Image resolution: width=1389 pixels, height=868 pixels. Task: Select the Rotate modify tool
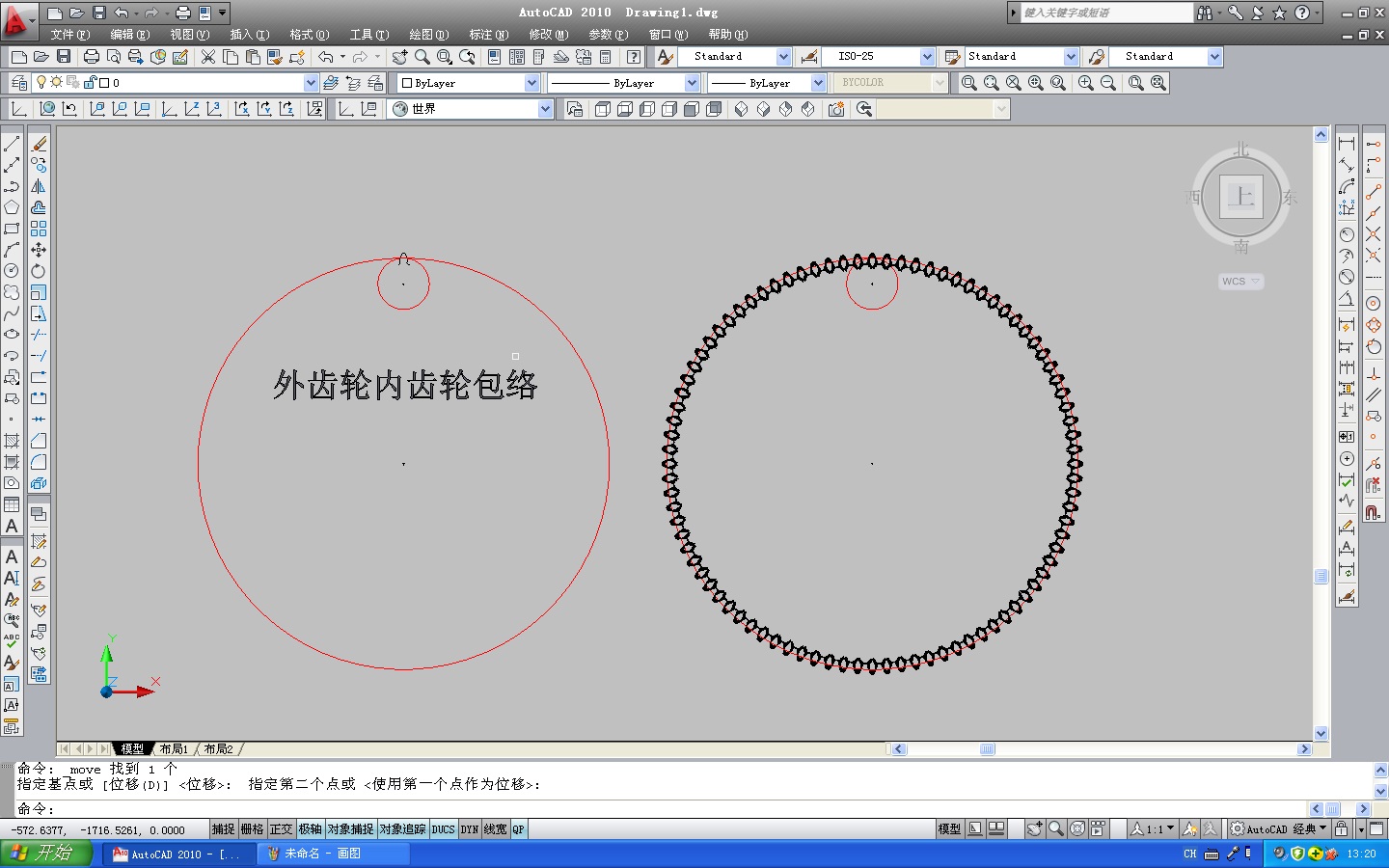39,271
